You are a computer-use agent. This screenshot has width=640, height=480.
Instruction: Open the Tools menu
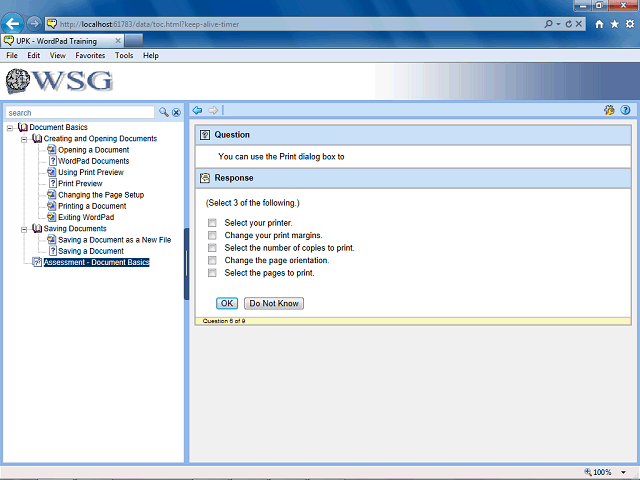pos(124,56)
